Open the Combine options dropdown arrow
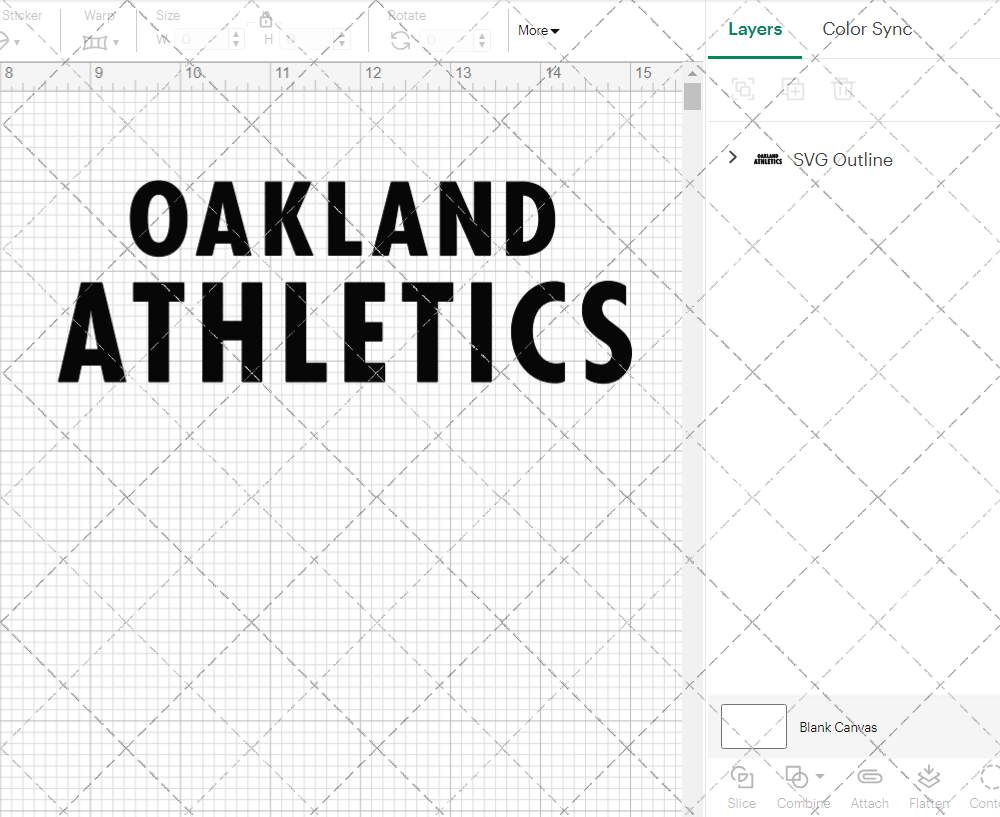Image resolution: width=1000 pixels, height=817 pixels. tap(820, 776)
